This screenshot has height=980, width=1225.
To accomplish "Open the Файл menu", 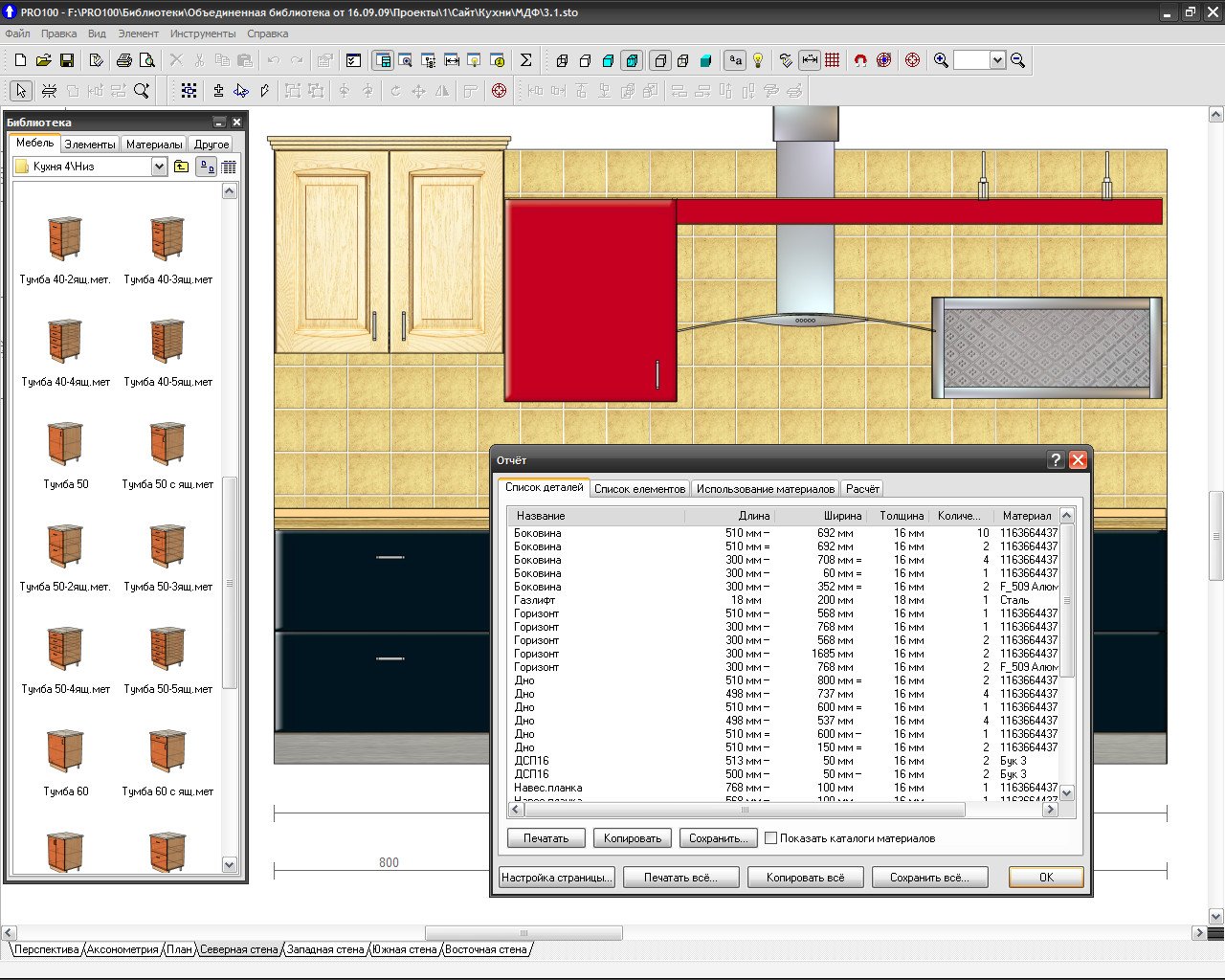I will pos(17,33).
